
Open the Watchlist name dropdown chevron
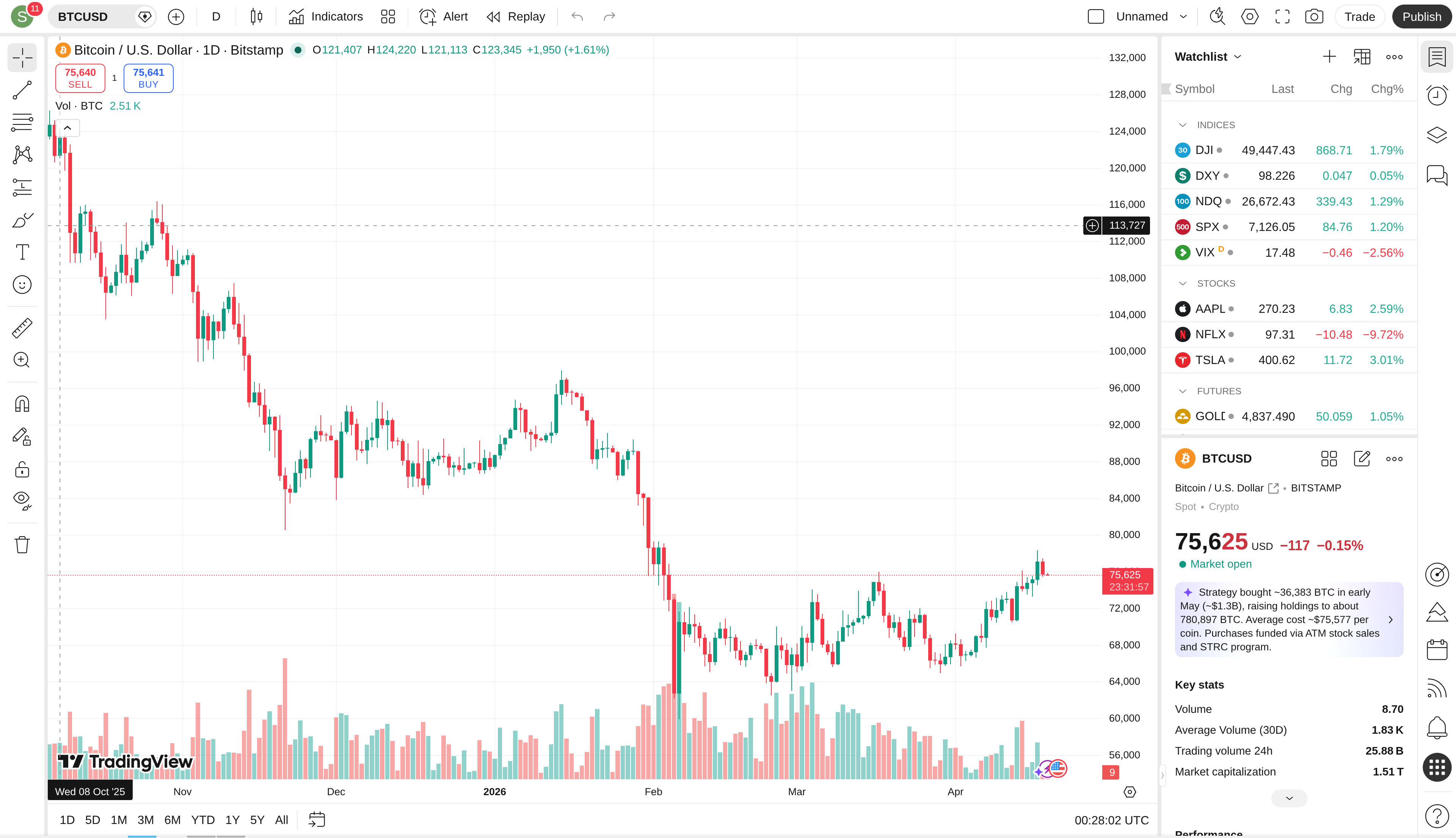1238,56
